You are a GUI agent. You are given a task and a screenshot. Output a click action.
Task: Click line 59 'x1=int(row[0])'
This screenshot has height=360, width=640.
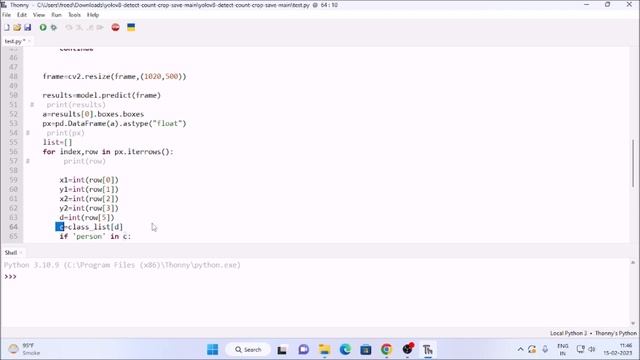(x=89, y=180)
